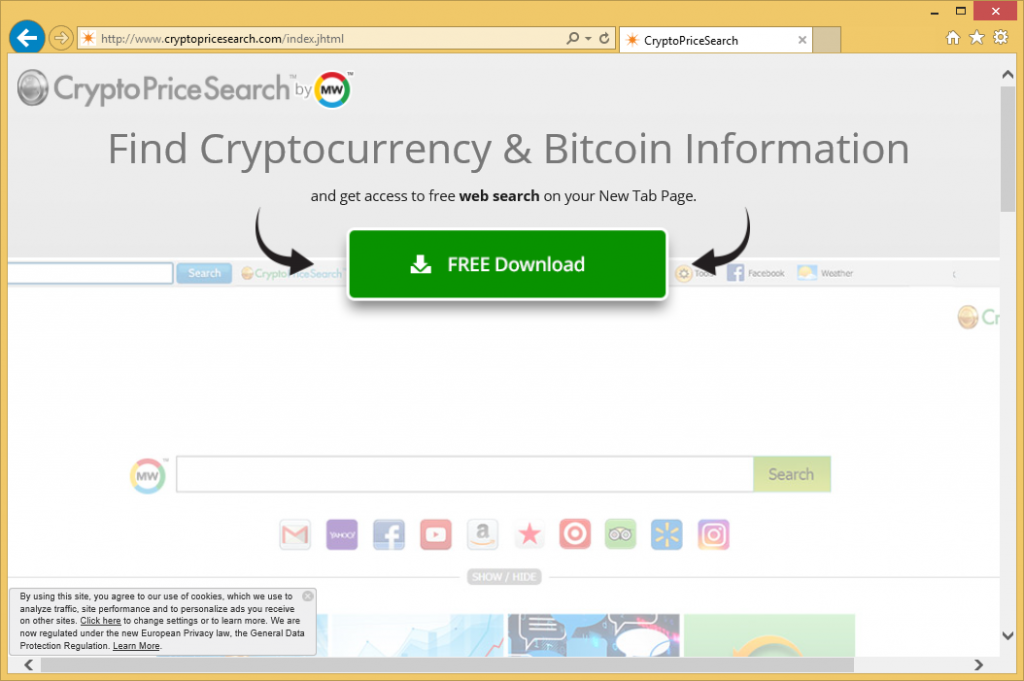Go back with the browser back arrow
Screen dimensions: 1024x681
tap(27, 38)
